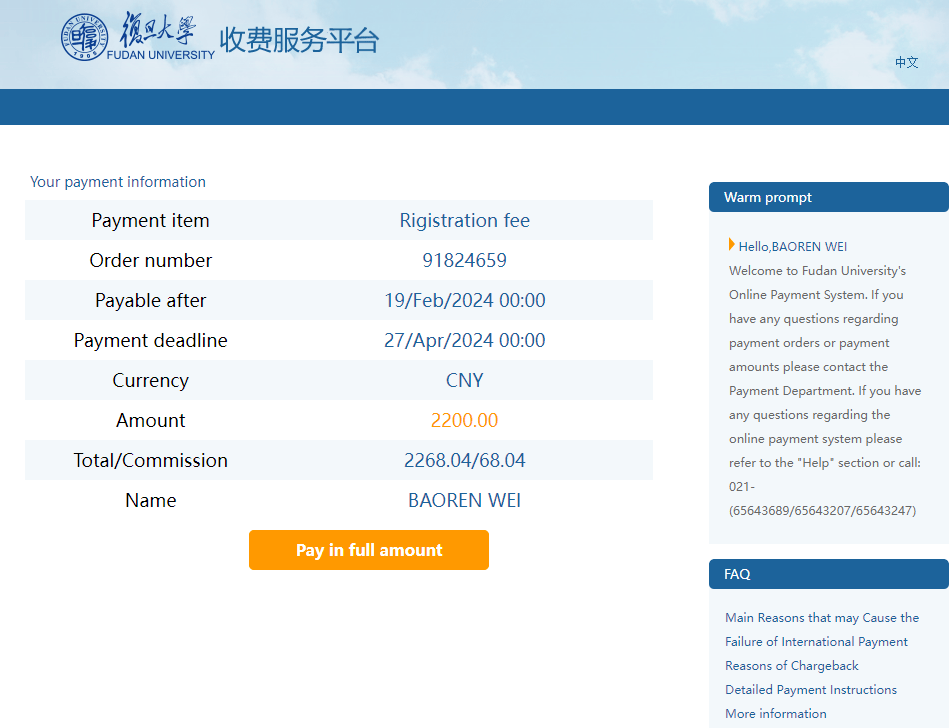Click the CNY currency value

[464, 380]
